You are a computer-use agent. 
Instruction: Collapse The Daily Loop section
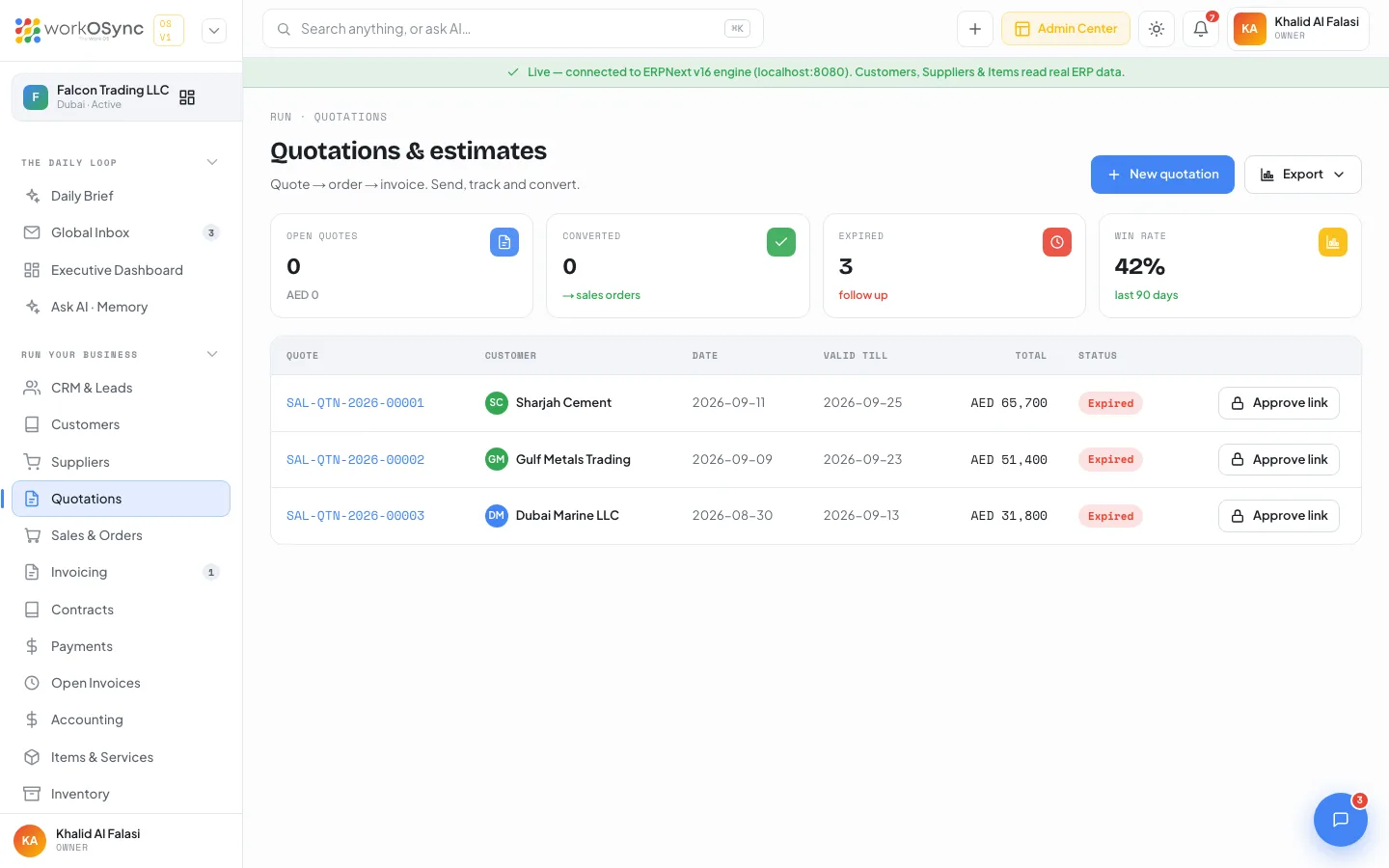click(212, 162)
